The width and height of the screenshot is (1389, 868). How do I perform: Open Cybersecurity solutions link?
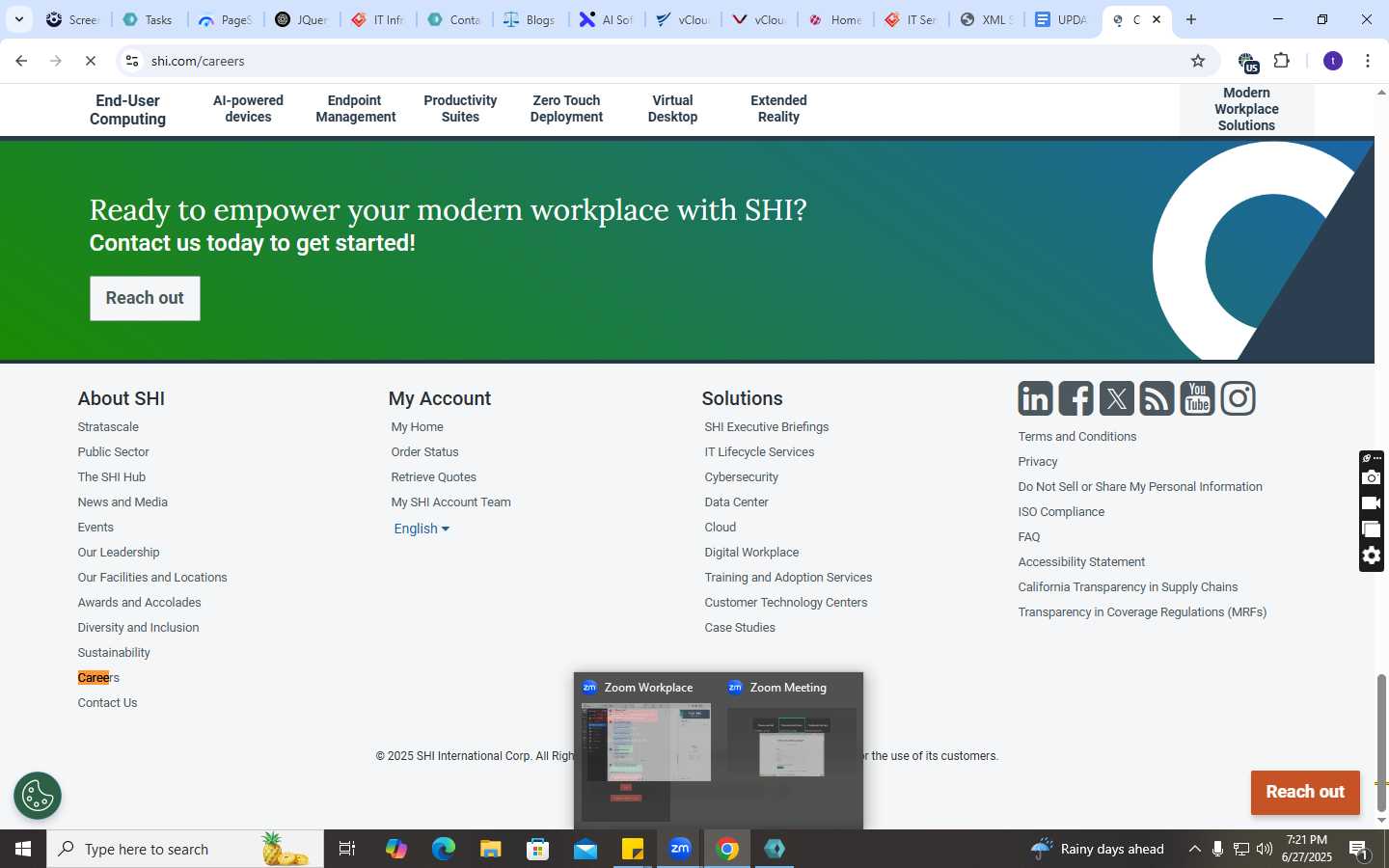[741, 477]
